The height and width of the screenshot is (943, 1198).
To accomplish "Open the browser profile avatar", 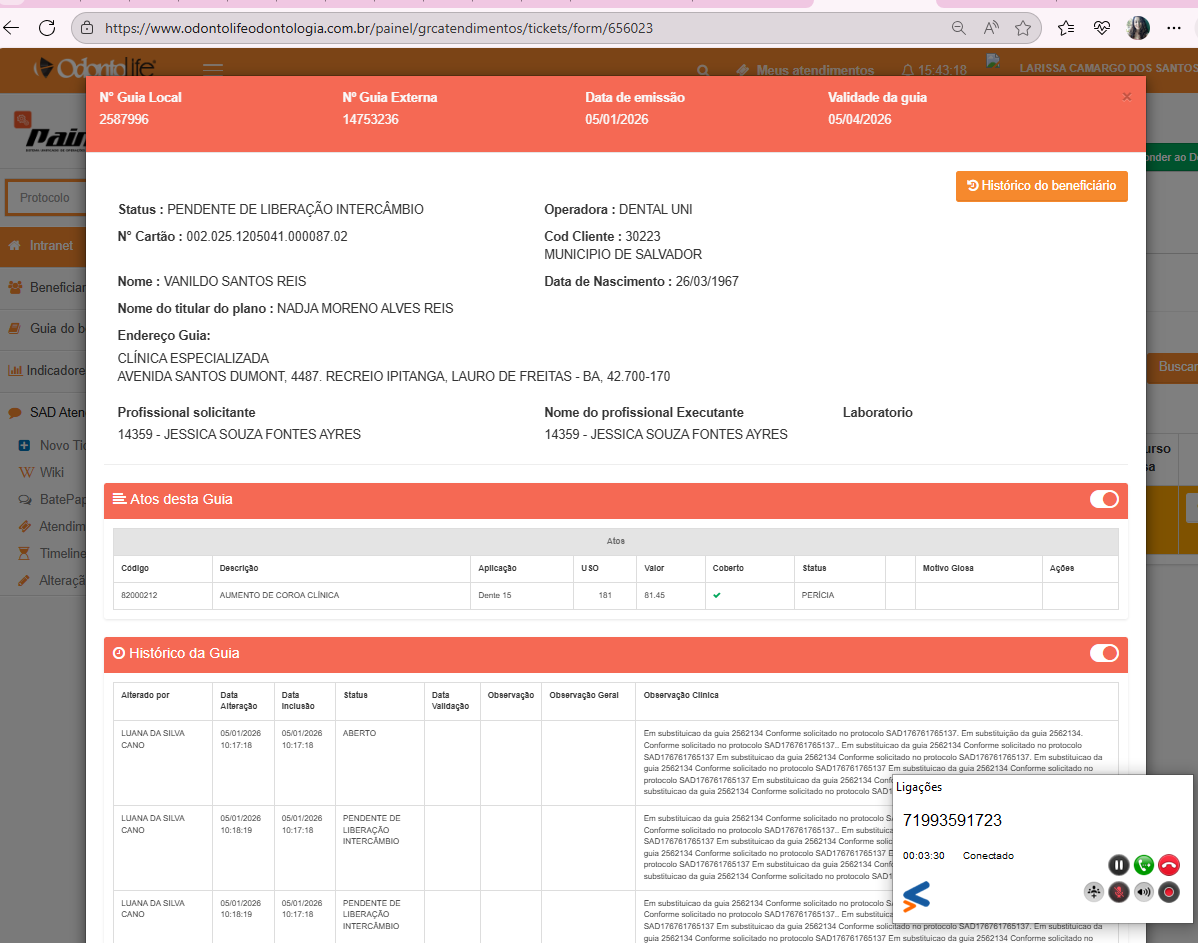I will (x=1137, y=28).
